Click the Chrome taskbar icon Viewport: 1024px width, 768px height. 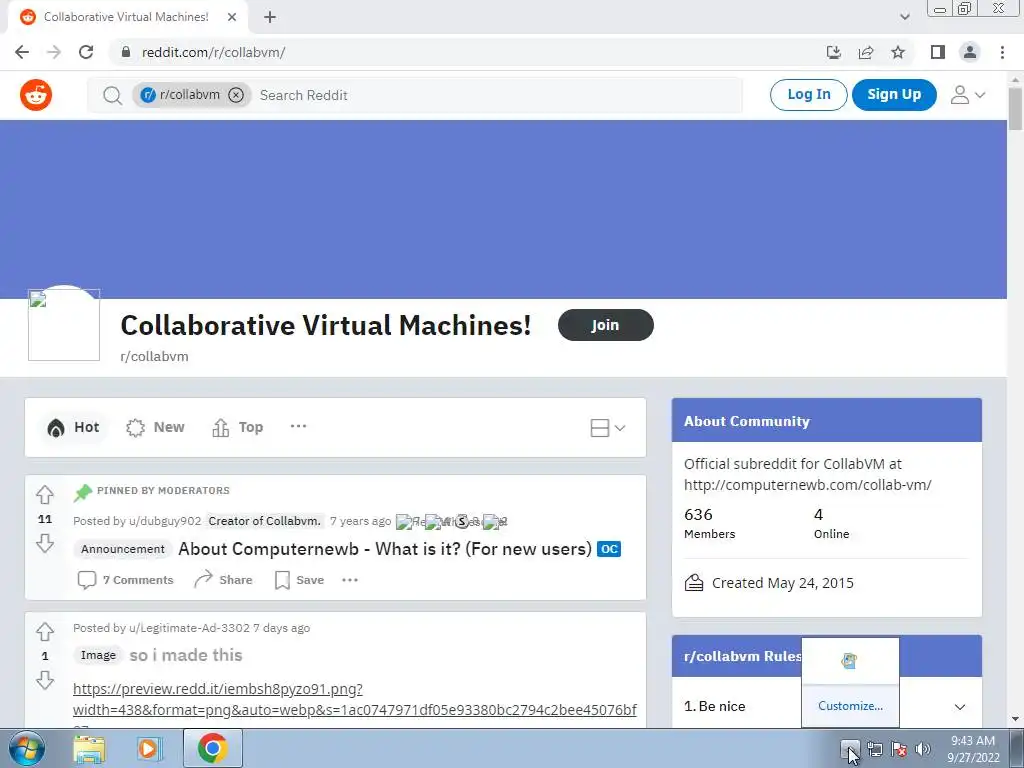213,748
